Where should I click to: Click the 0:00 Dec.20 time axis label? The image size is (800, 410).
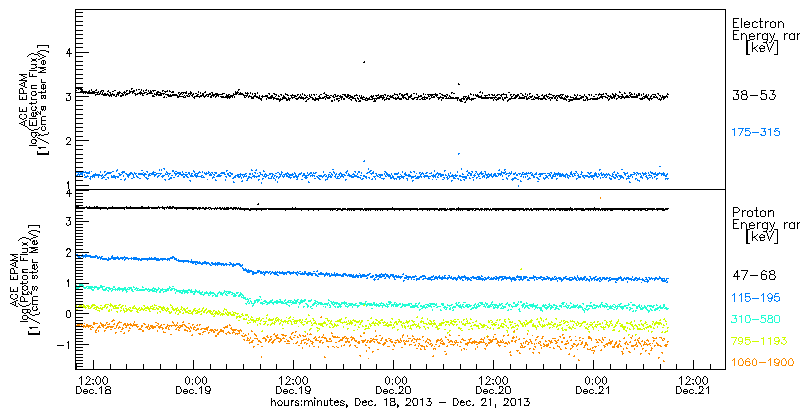(x=393, y=387)
